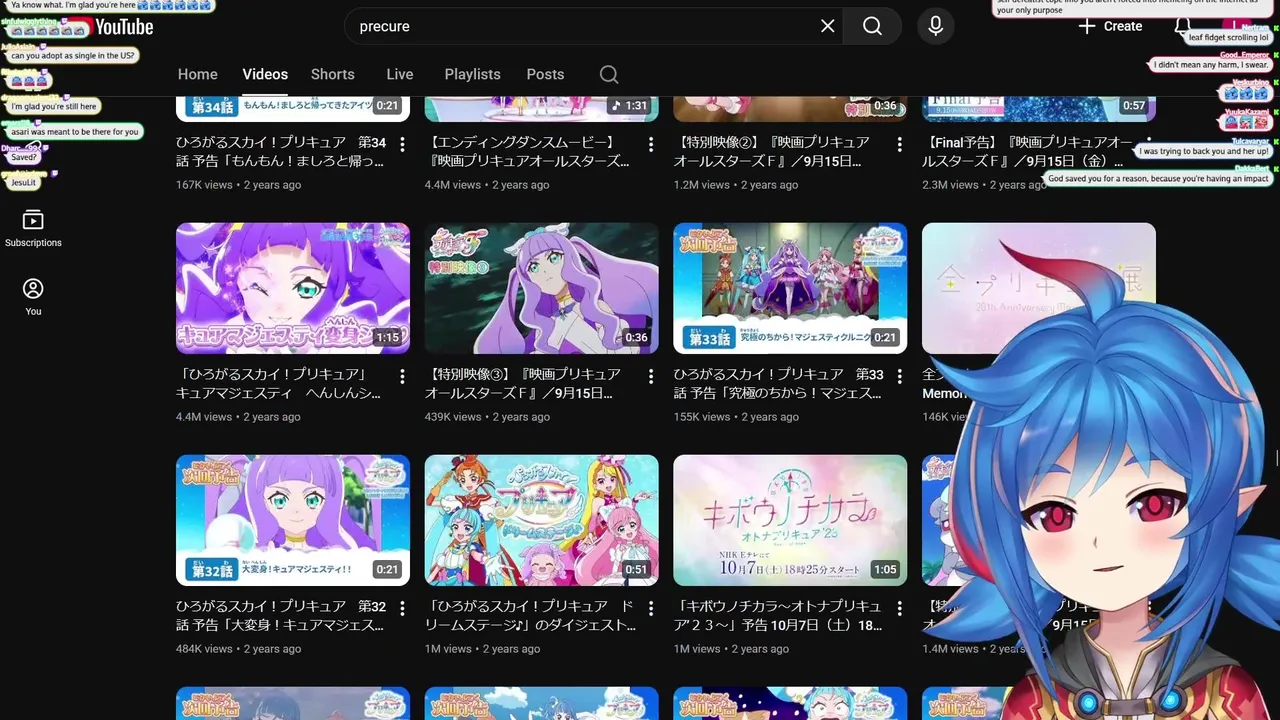Start voice search with the microphone icon
This screenshot has height=720, width=1280.
pos(935,26)
